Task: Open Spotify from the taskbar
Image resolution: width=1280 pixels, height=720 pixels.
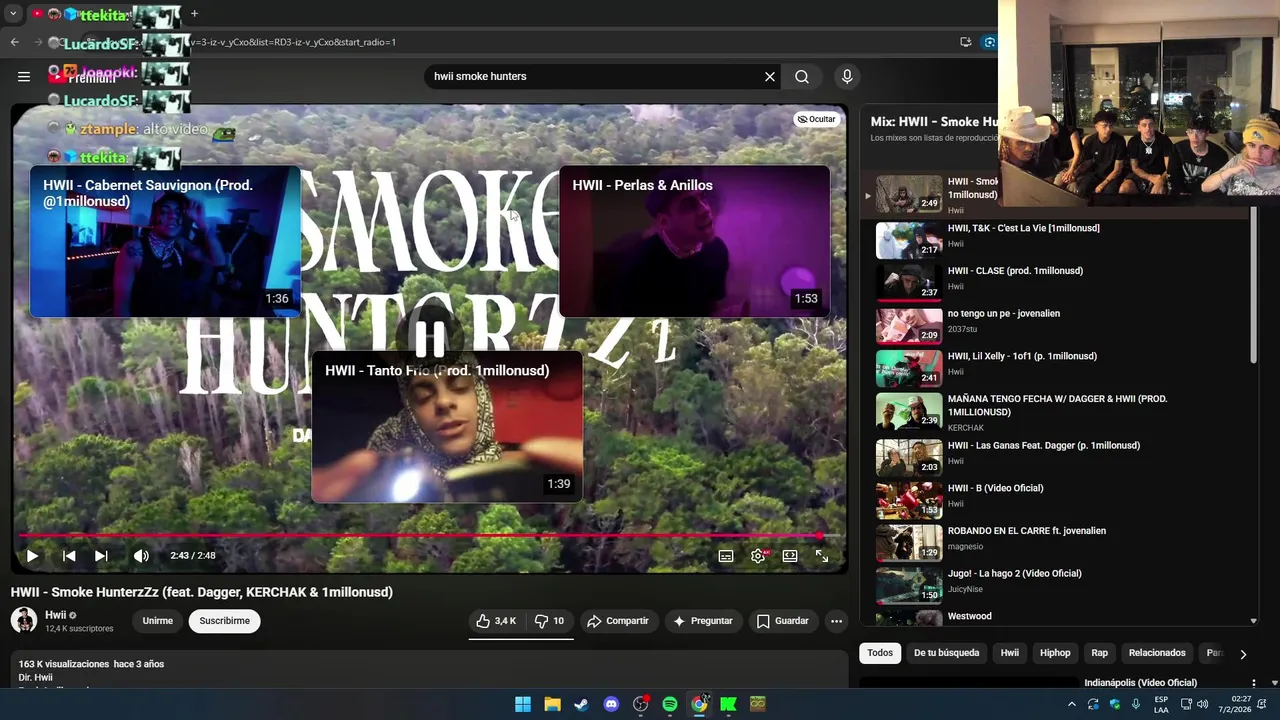Action: click(x=670, y=704)
